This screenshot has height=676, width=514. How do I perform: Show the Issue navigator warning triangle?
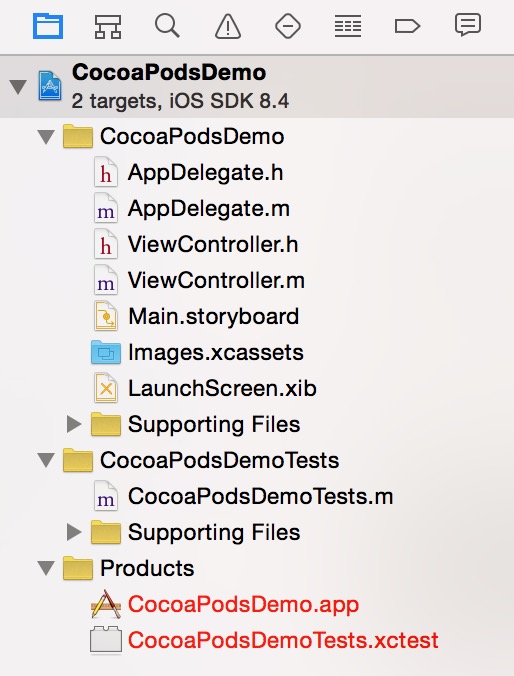[x=228, y=26]
